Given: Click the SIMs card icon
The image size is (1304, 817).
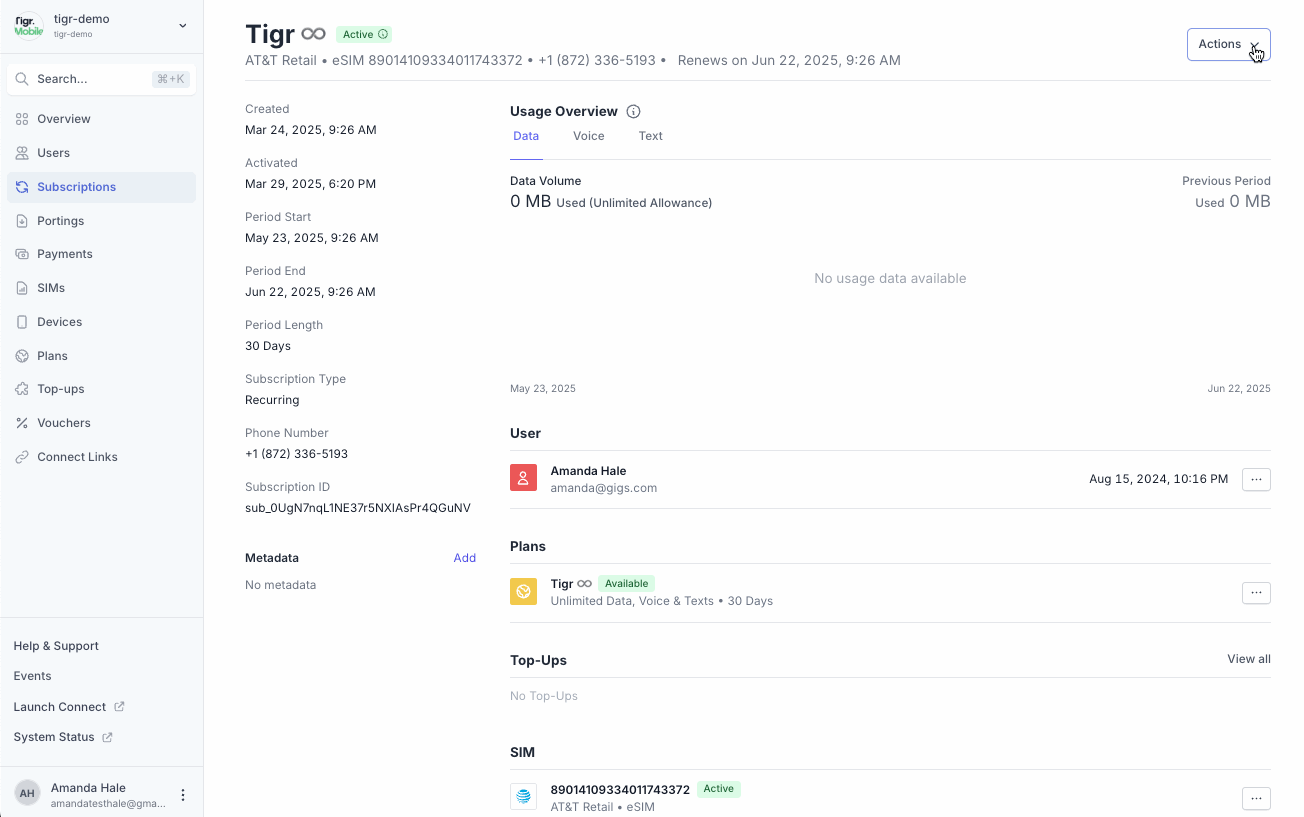Looking at the screenshot, I should [x=22, y=288].
